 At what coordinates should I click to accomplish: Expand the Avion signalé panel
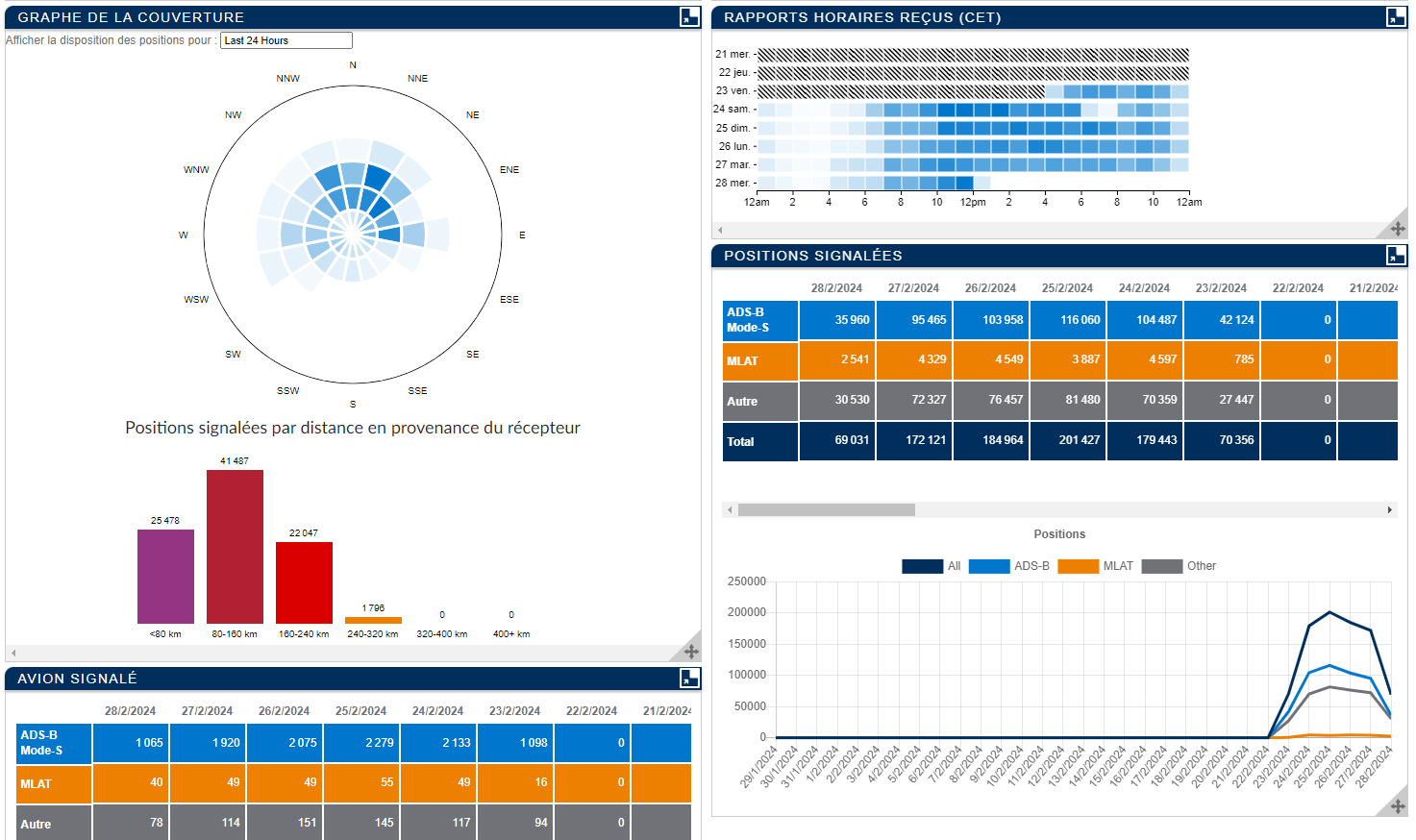pos(689,678)
